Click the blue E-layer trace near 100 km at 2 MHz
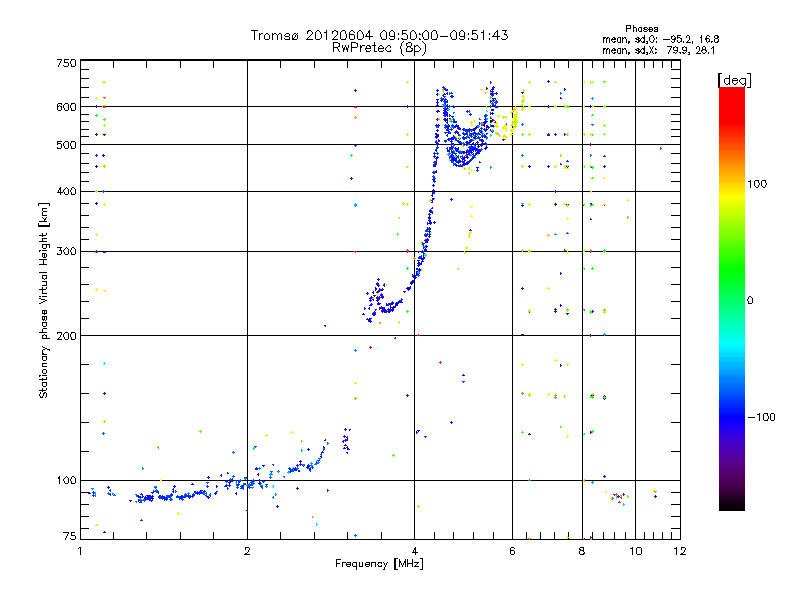800x600 pixels. [247, 483]
